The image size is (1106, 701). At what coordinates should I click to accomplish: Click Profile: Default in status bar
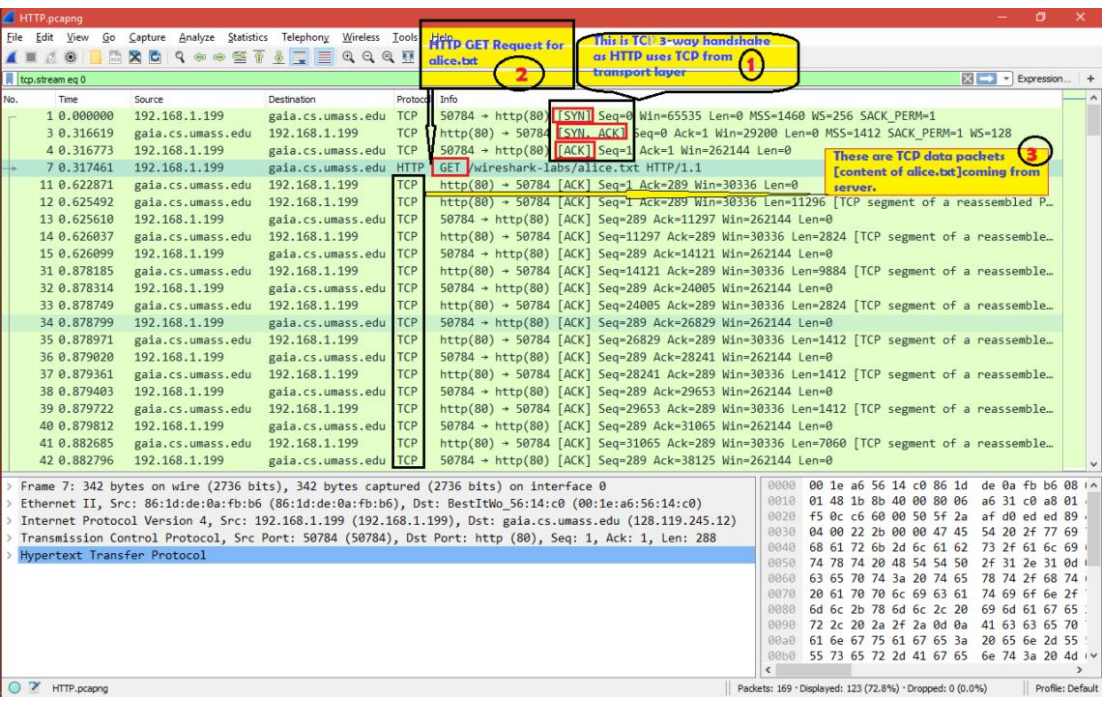point(1066,688)
